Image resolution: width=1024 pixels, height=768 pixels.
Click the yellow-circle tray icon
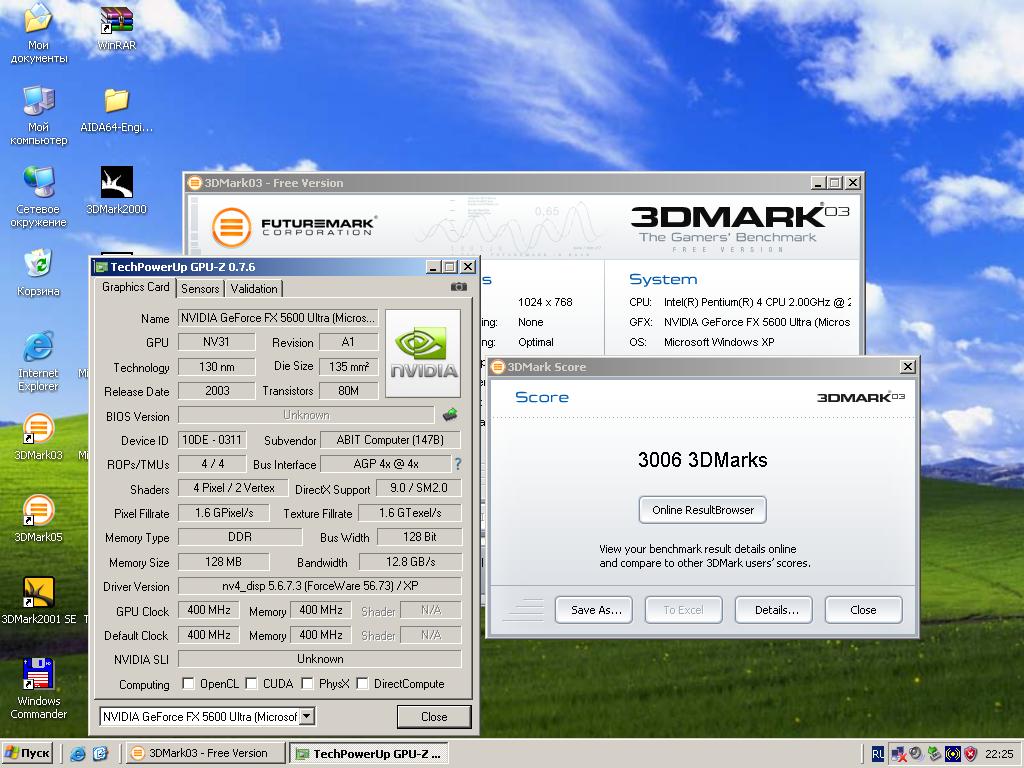point(953,754)
